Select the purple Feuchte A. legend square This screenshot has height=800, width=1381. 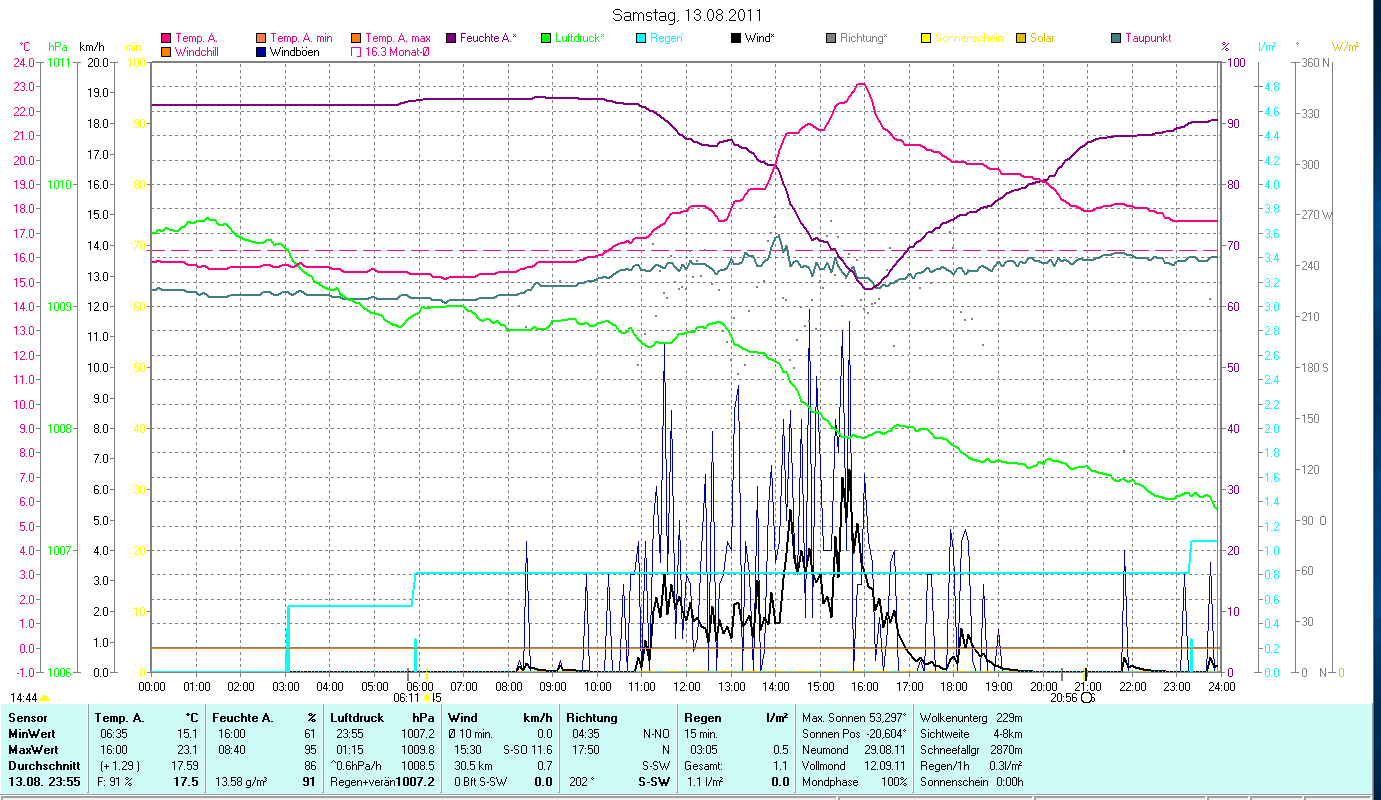pos(451,38)
